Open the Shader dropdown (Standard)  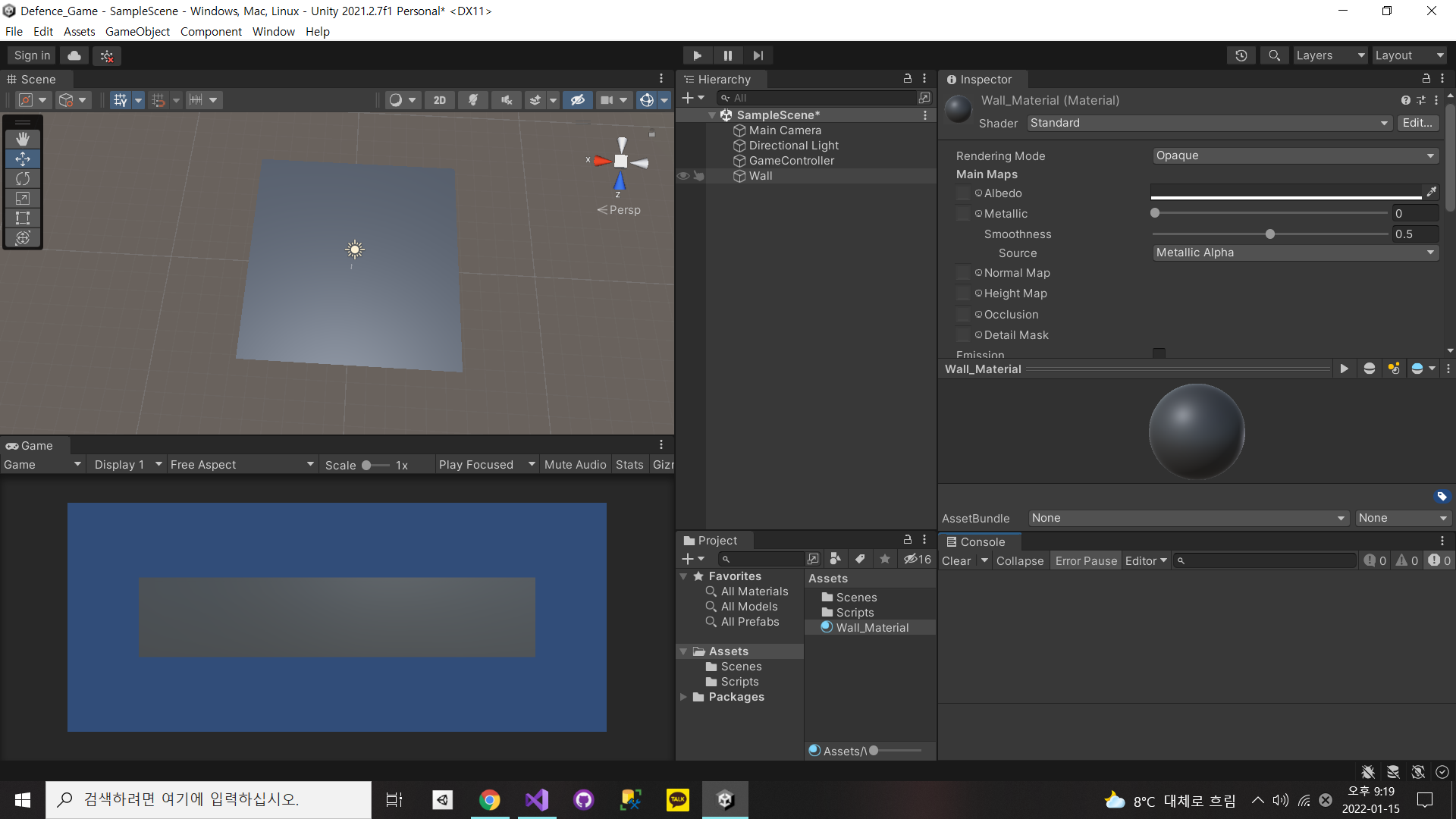point(1210,123)
